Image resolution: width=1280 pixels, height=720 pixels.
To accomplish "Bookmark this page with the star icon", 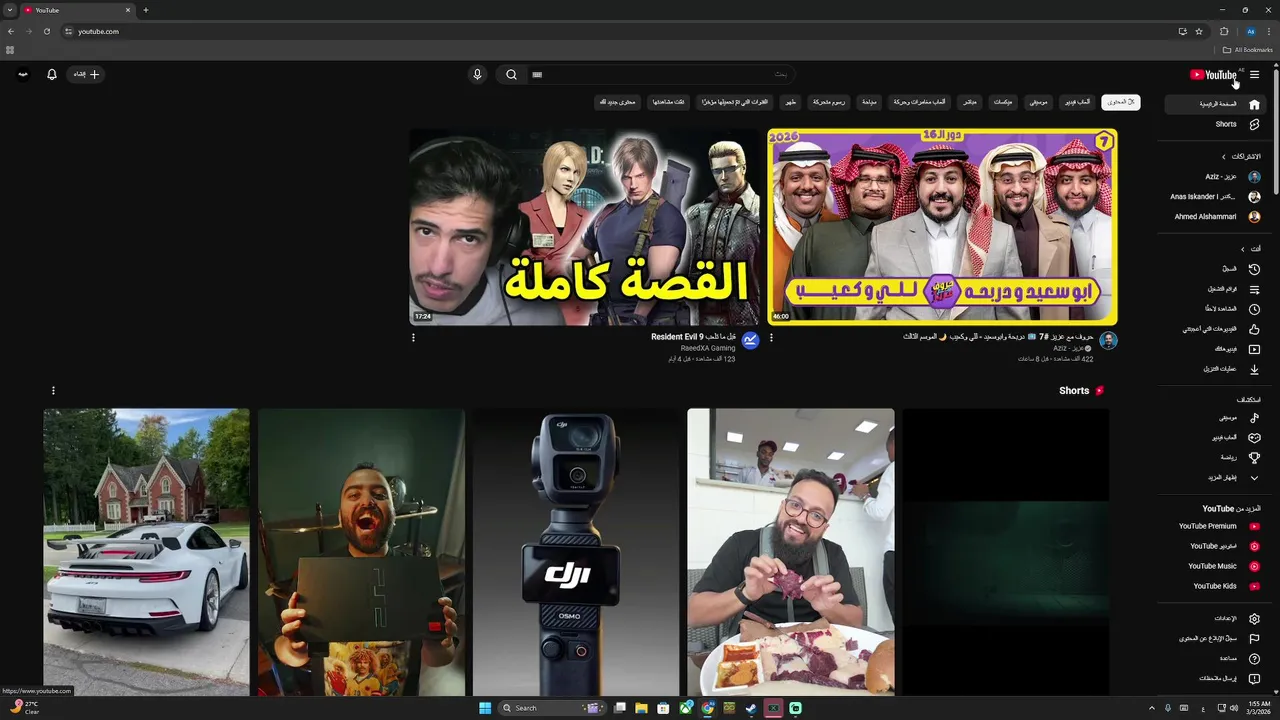I will [x=1199, y=31].
